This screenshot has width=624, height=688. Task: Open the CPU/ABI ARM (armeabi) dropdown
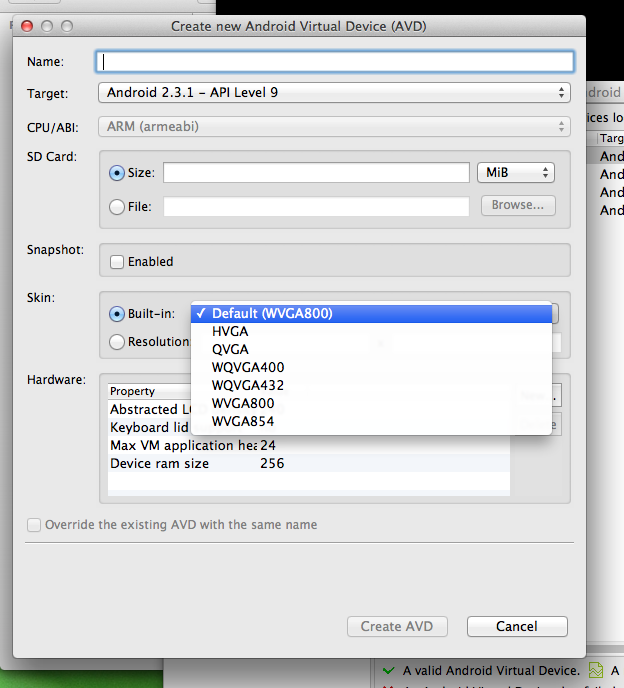(334, 127)
